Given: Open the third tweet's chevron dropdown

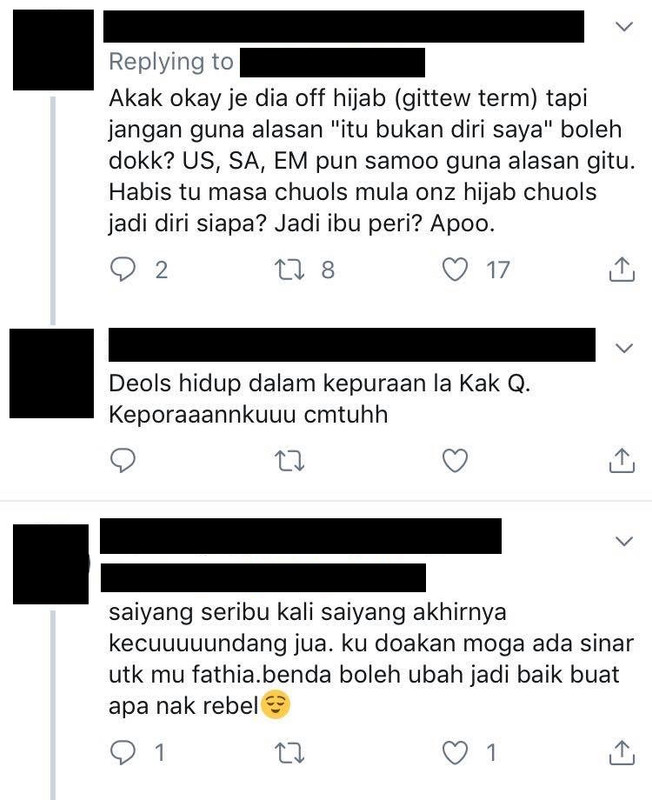Looking at the screenshot, I should point(624,541).
